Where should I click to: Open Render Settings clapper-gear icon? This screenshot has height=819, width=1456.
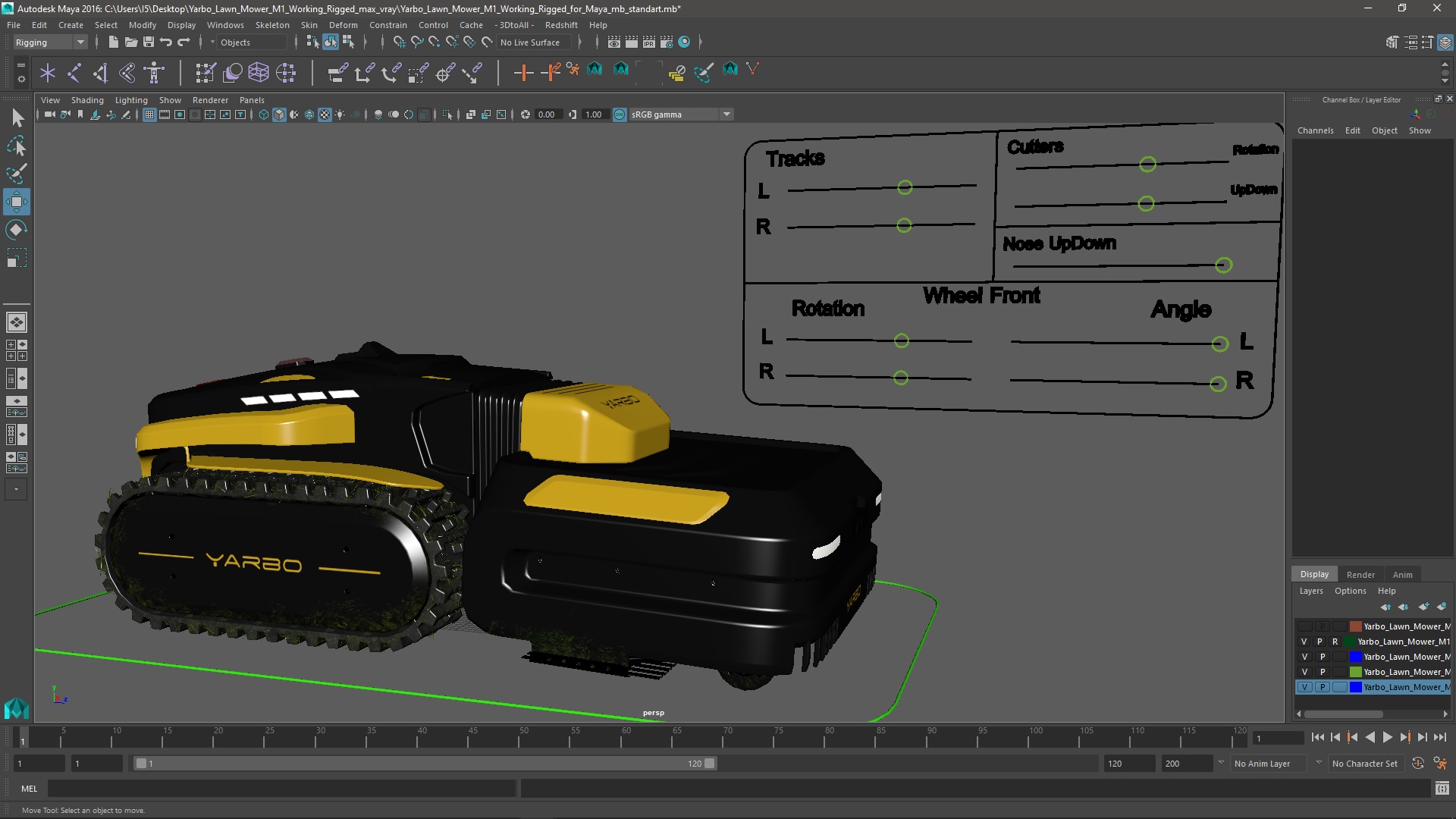tap(667, 42)
